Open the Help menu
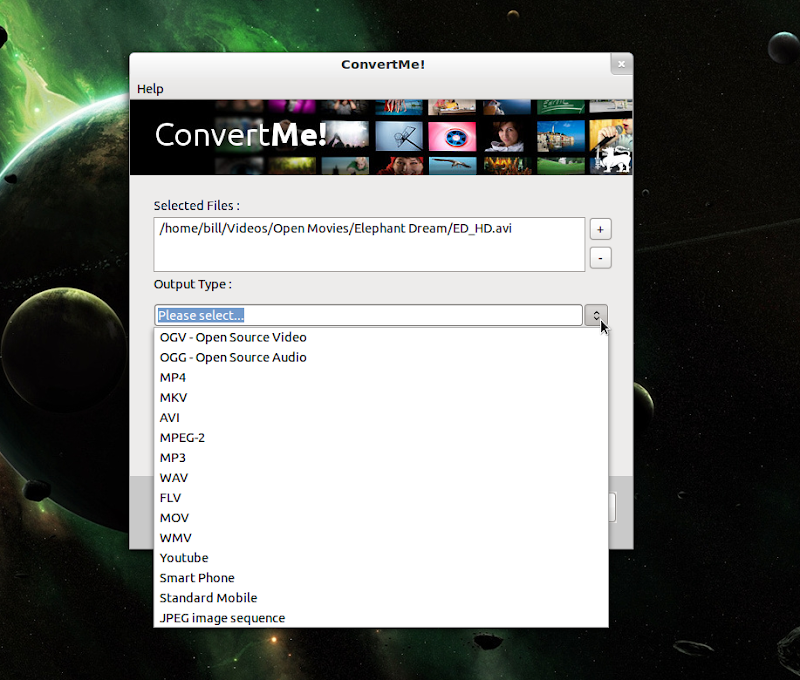The width and height of the screenshot is (800, 680). (150, 89)
